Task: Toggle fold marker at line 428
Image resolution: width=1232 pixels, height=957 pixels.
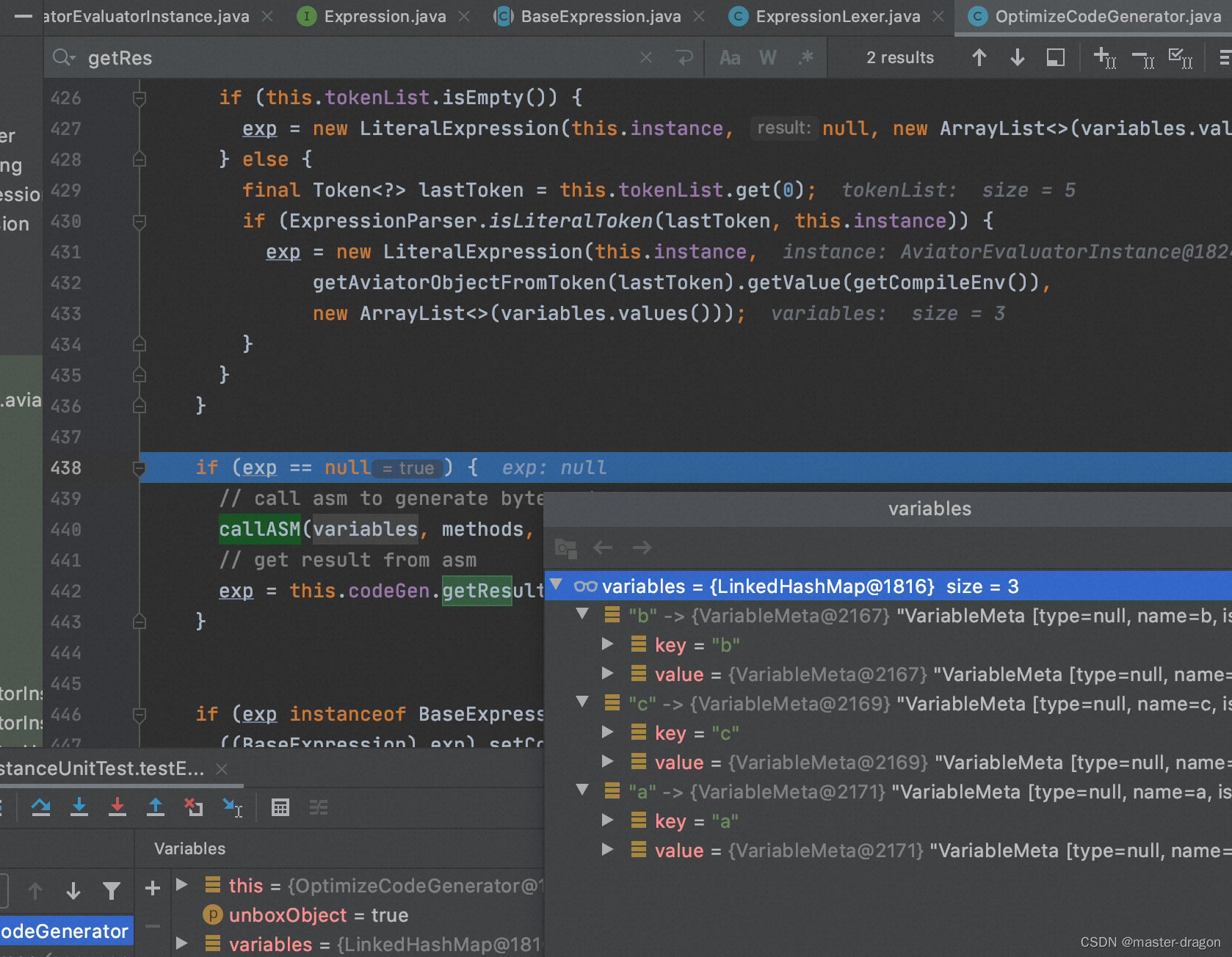Action: click(139, 159)
